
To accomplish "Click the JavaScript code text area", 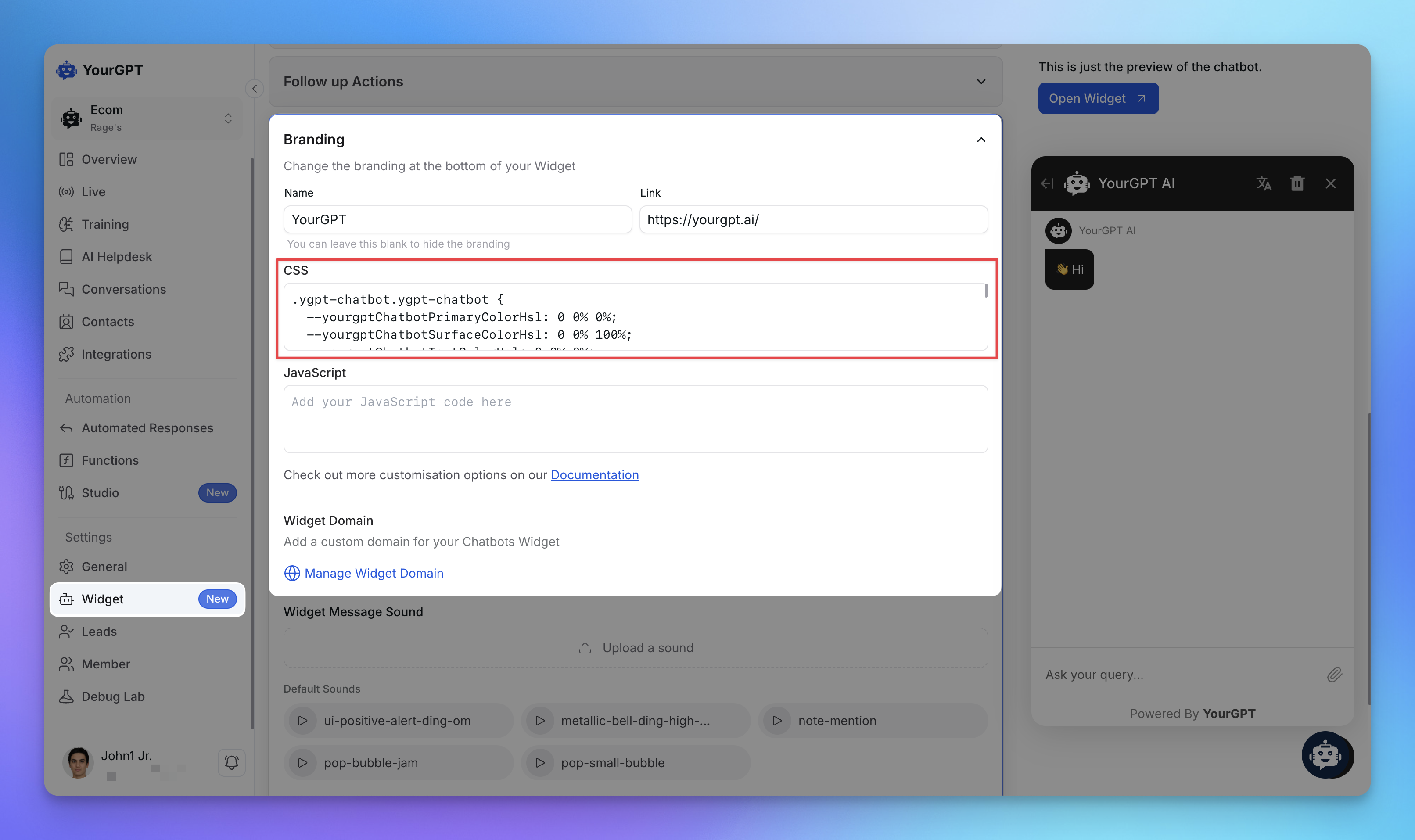I will (x=635, y=419).
